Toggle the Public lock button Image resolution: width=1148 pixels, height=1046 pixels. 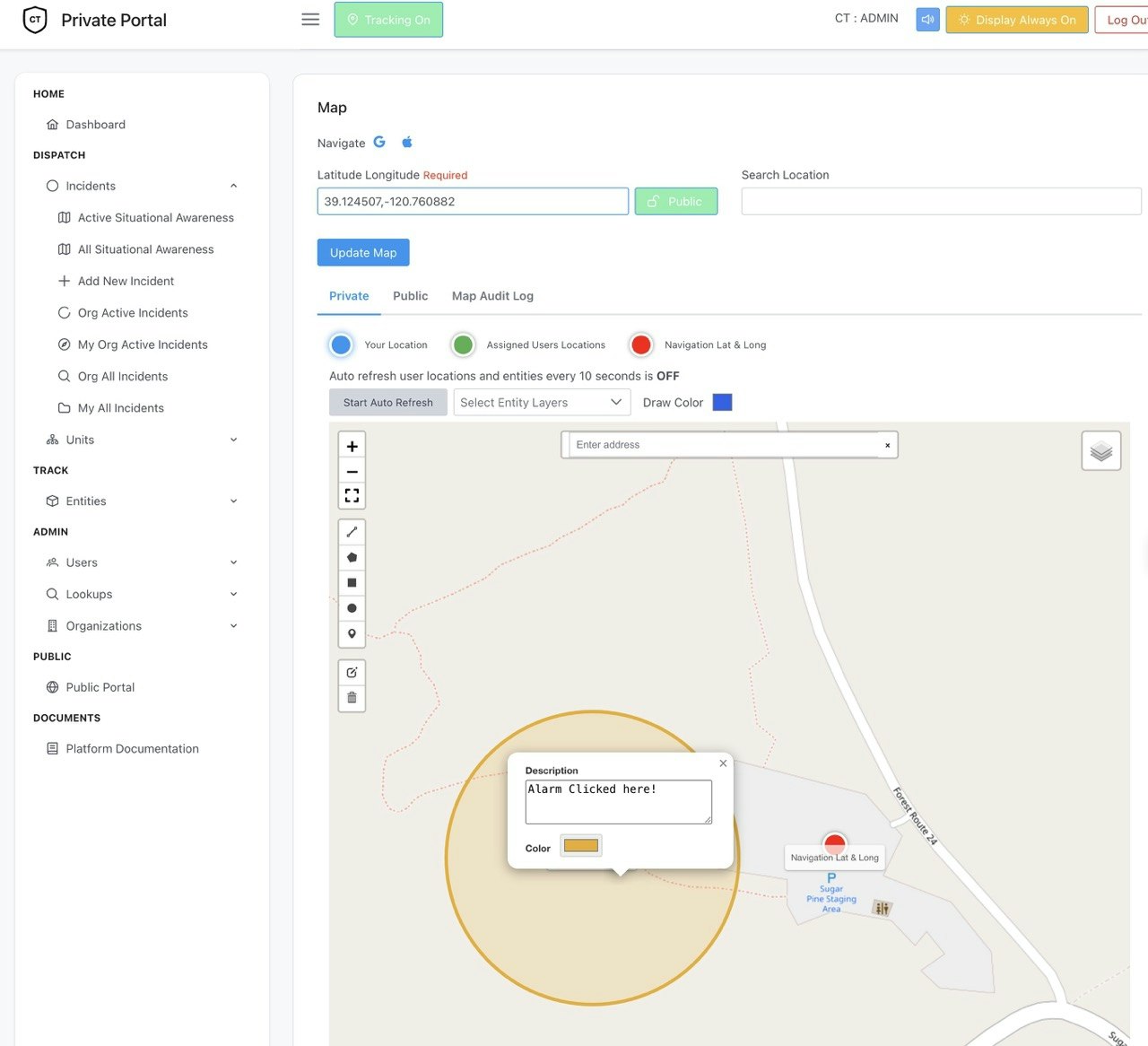676,202
